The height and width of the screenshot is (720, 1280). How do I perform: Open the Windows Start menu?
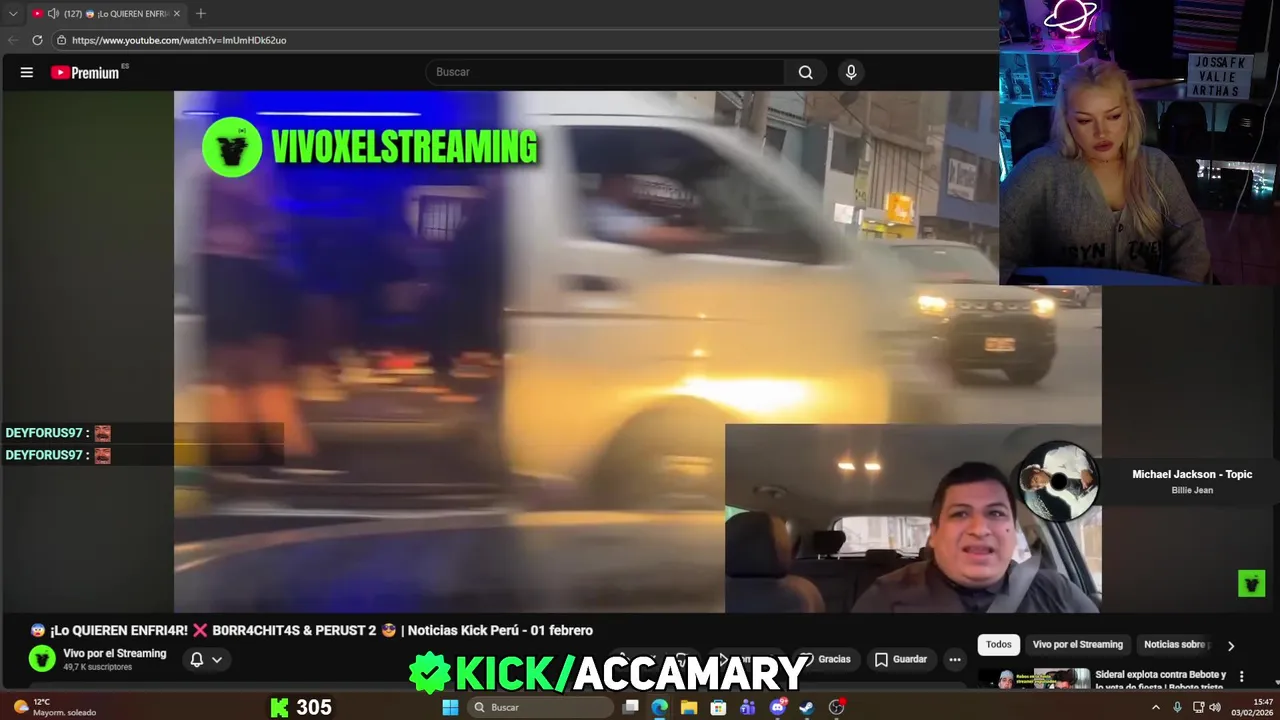point(450,707)
